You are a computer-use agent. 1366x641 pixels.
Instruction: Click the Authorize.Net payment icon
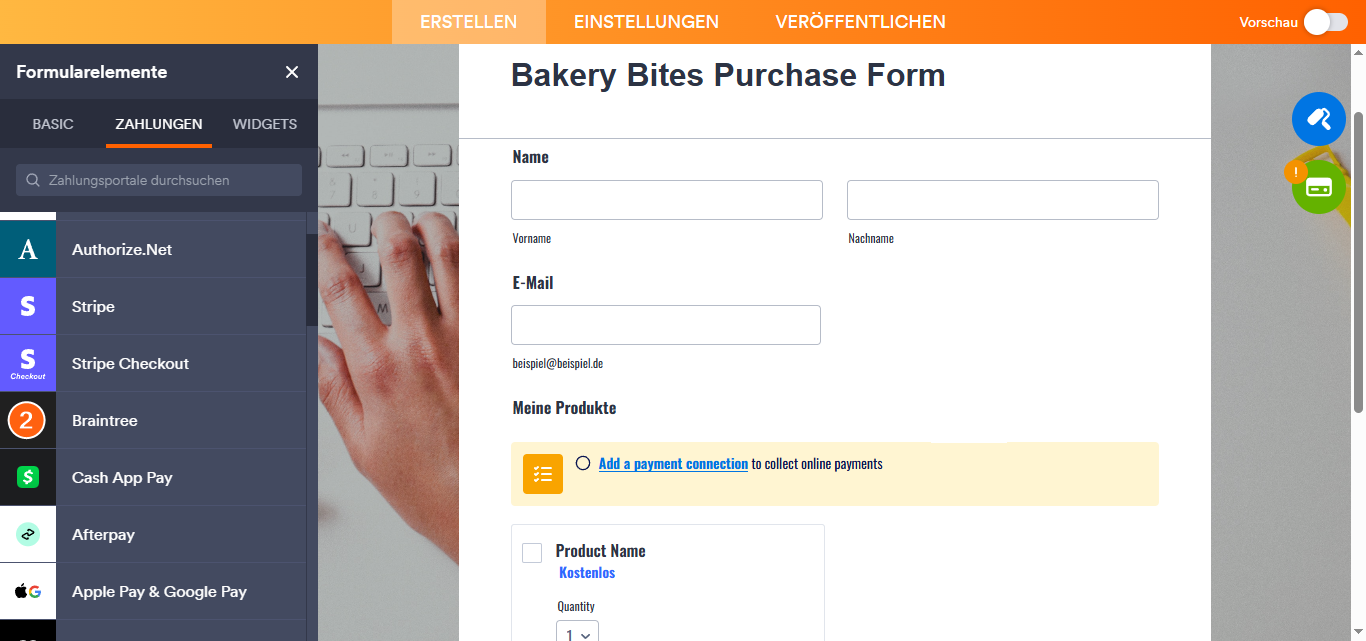(28, 250)
